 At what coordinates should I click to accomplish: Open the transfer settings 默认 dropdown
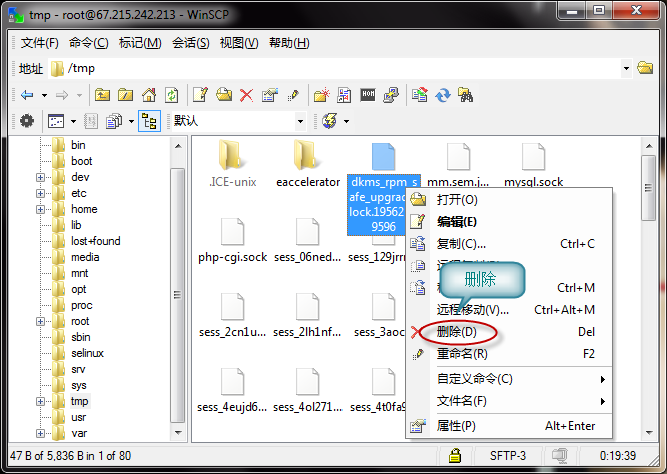coord(238,121)
